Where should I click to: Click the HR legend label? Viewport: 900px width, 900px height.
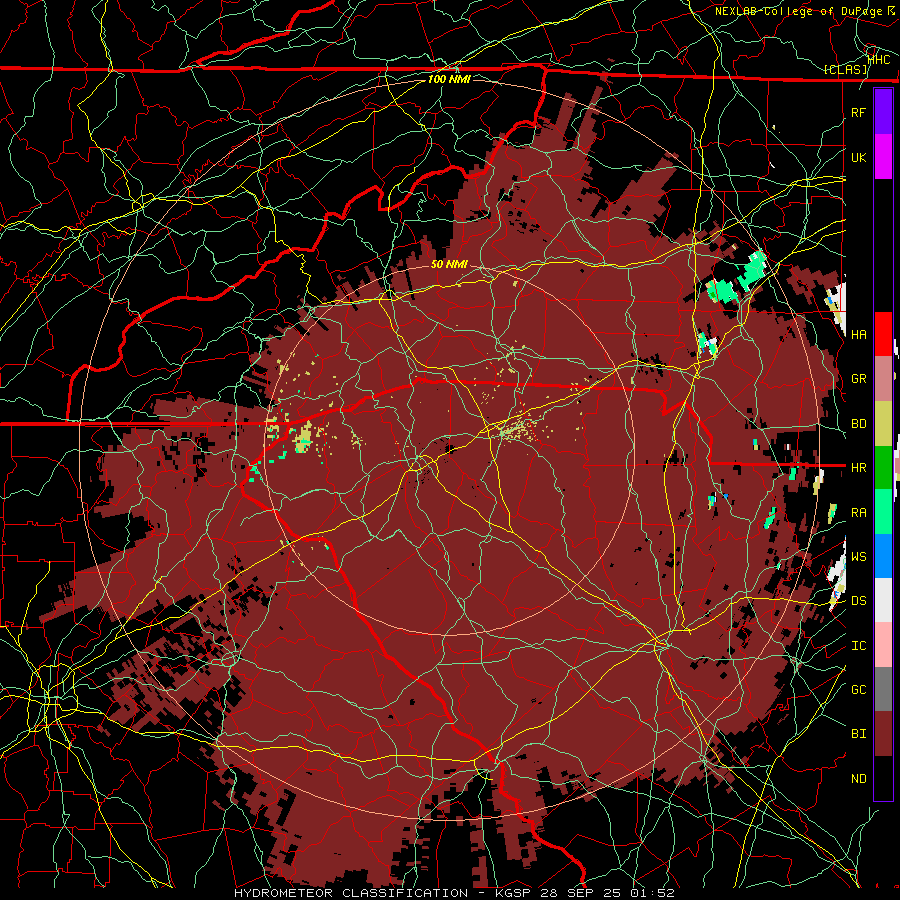858,468
